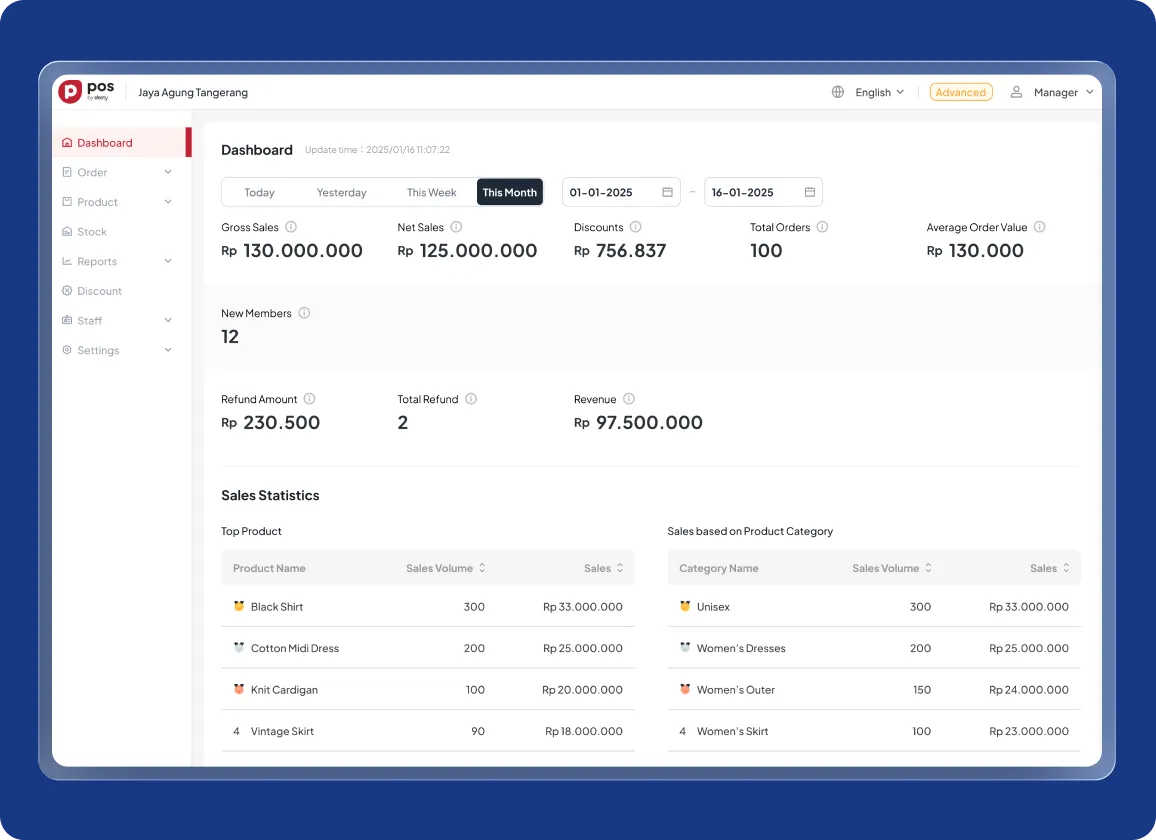
Task: Open Stock from the sidebar
Action: click(92, 232)
